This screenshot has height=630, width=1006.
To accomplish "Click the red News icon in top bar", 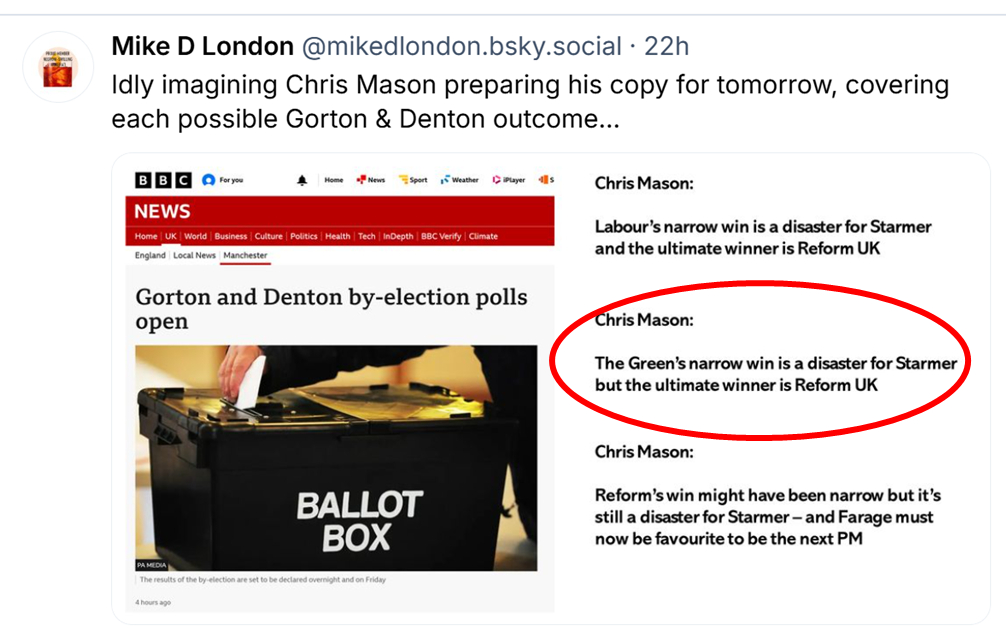I will (361, 180).
